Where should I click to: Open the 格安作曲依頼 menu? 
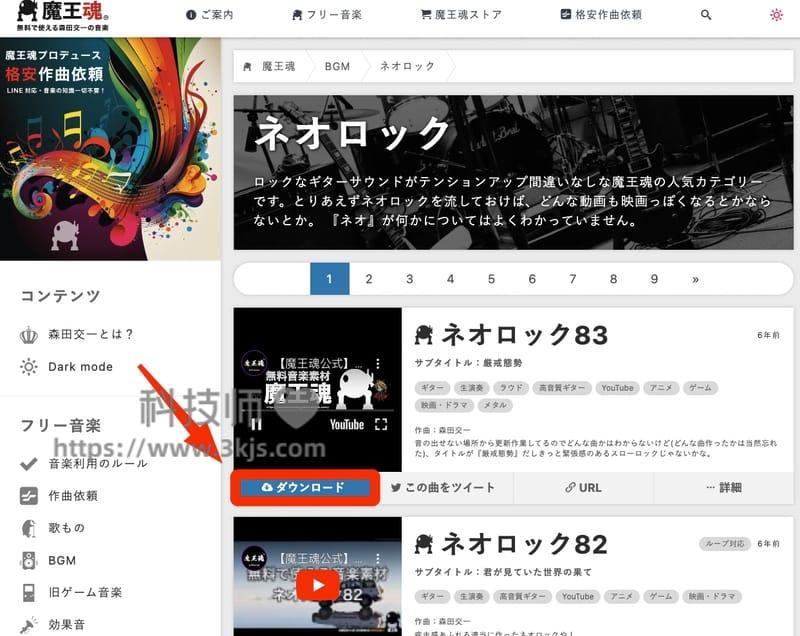point(601,15)
